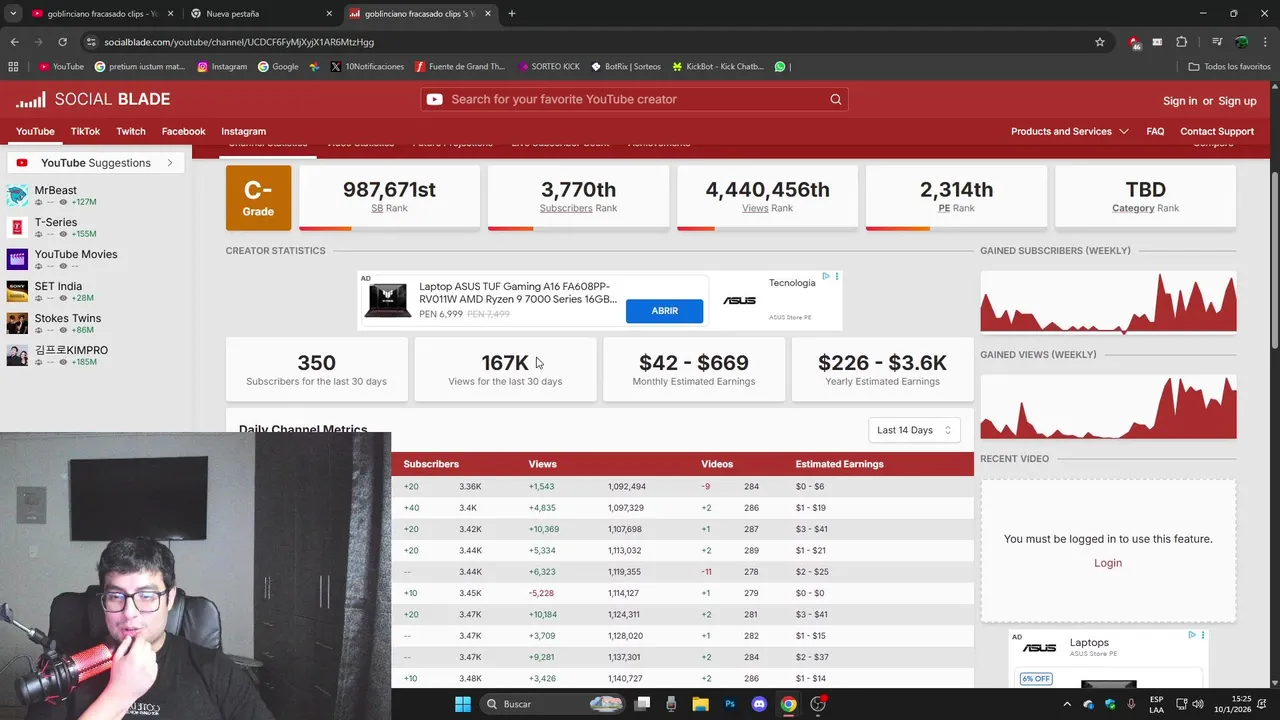Click the Gained Subscribers weekly chart
This screenshot has height=720, width=1280.
pos(1108,302)
